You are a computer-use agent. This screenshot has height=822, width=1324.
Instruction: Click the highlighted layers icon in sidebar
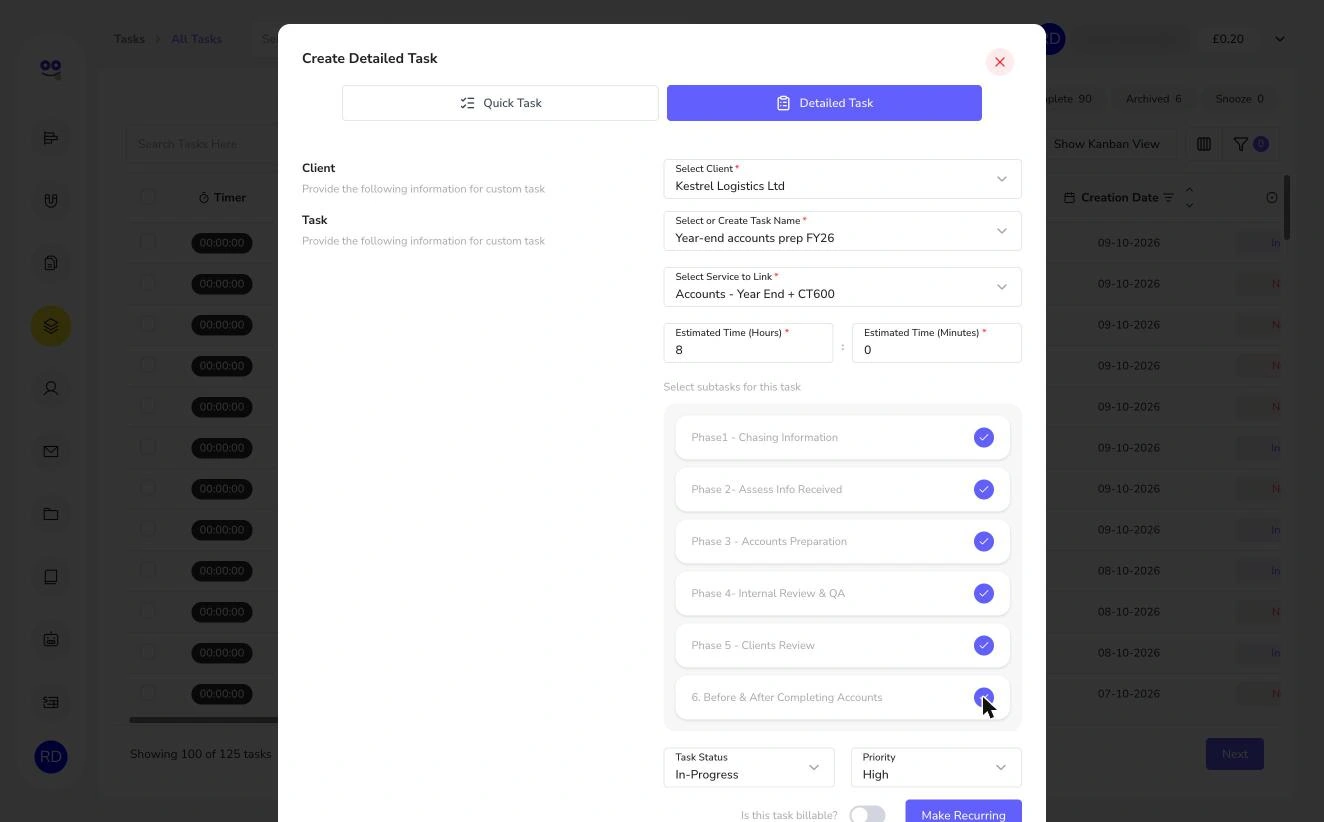pyautogui.click(x=51, y=326)
